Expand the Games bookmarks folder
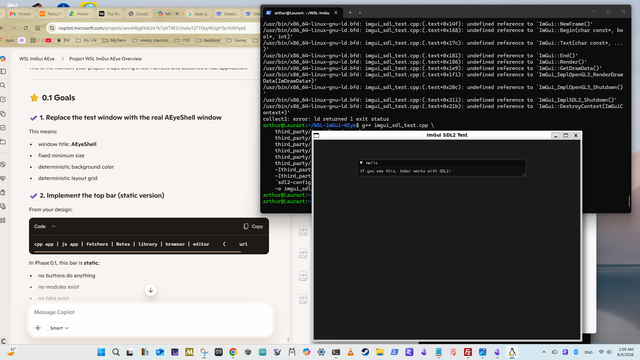The height and width of the screenshot is (360, 640). [x=236, y=40]
